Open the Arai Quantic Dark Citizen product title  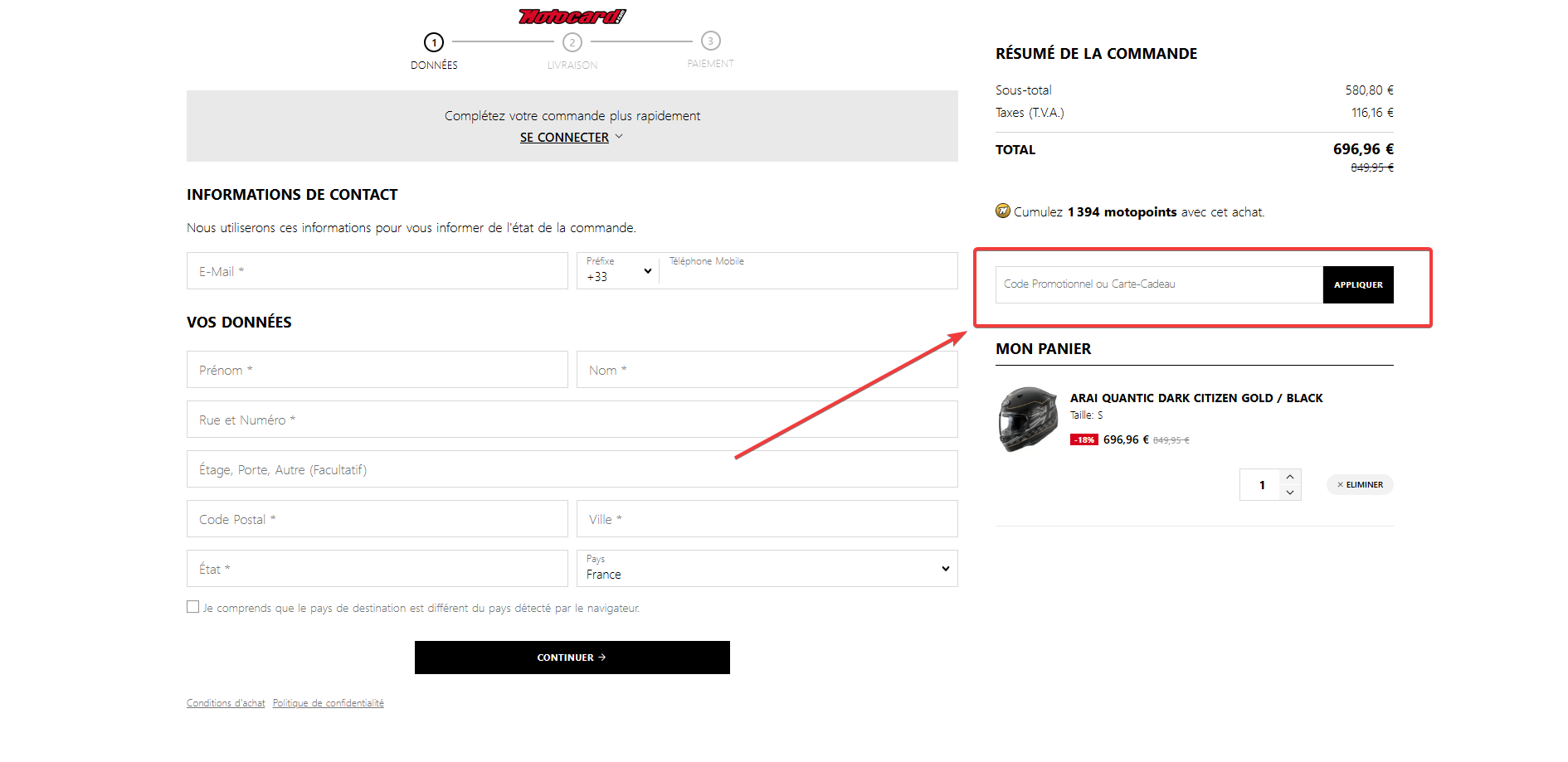tap(1196, 398)
